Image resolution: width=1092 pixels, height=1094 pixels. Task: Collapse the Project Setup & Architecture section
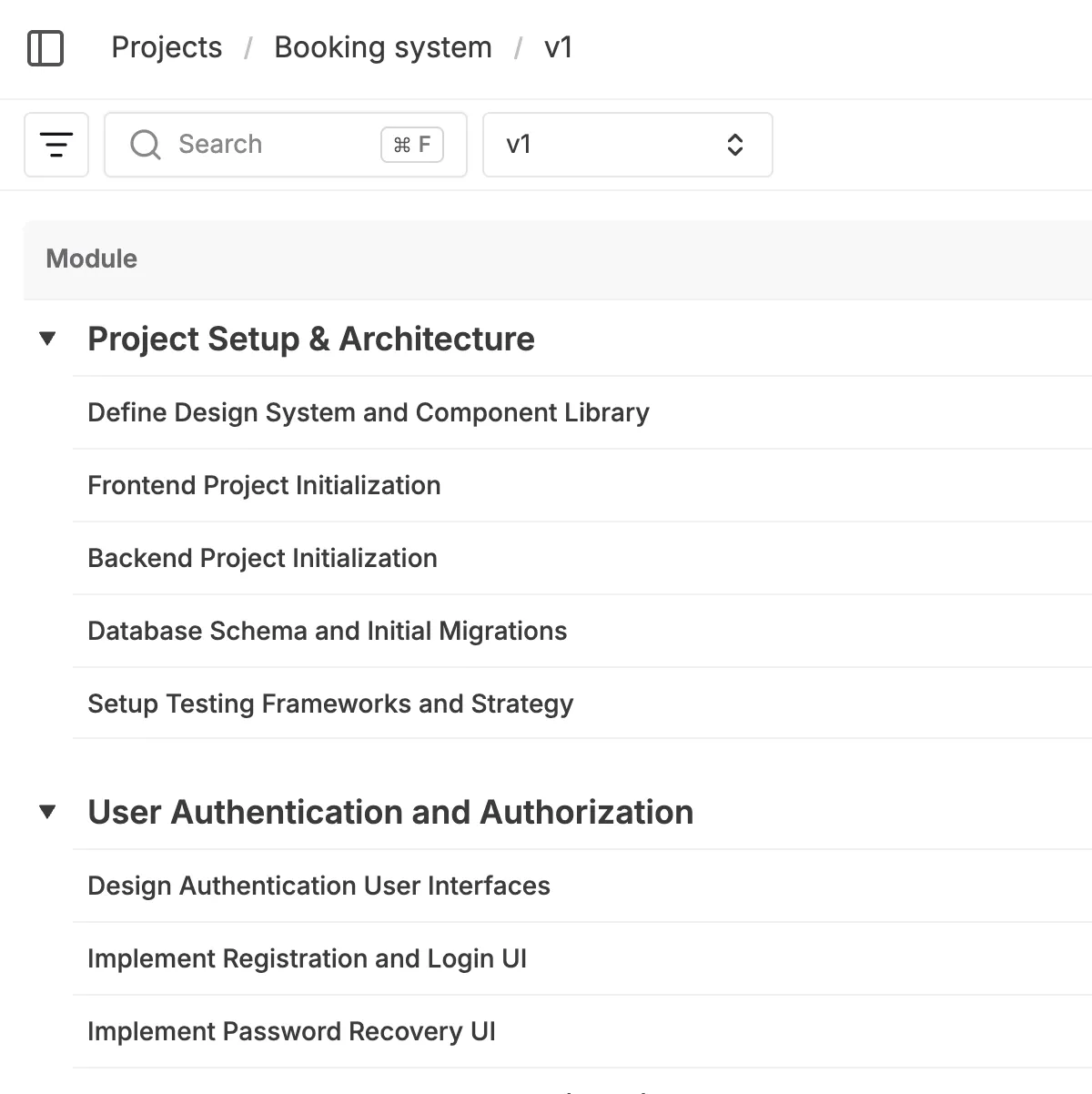(x=48, y=339)
